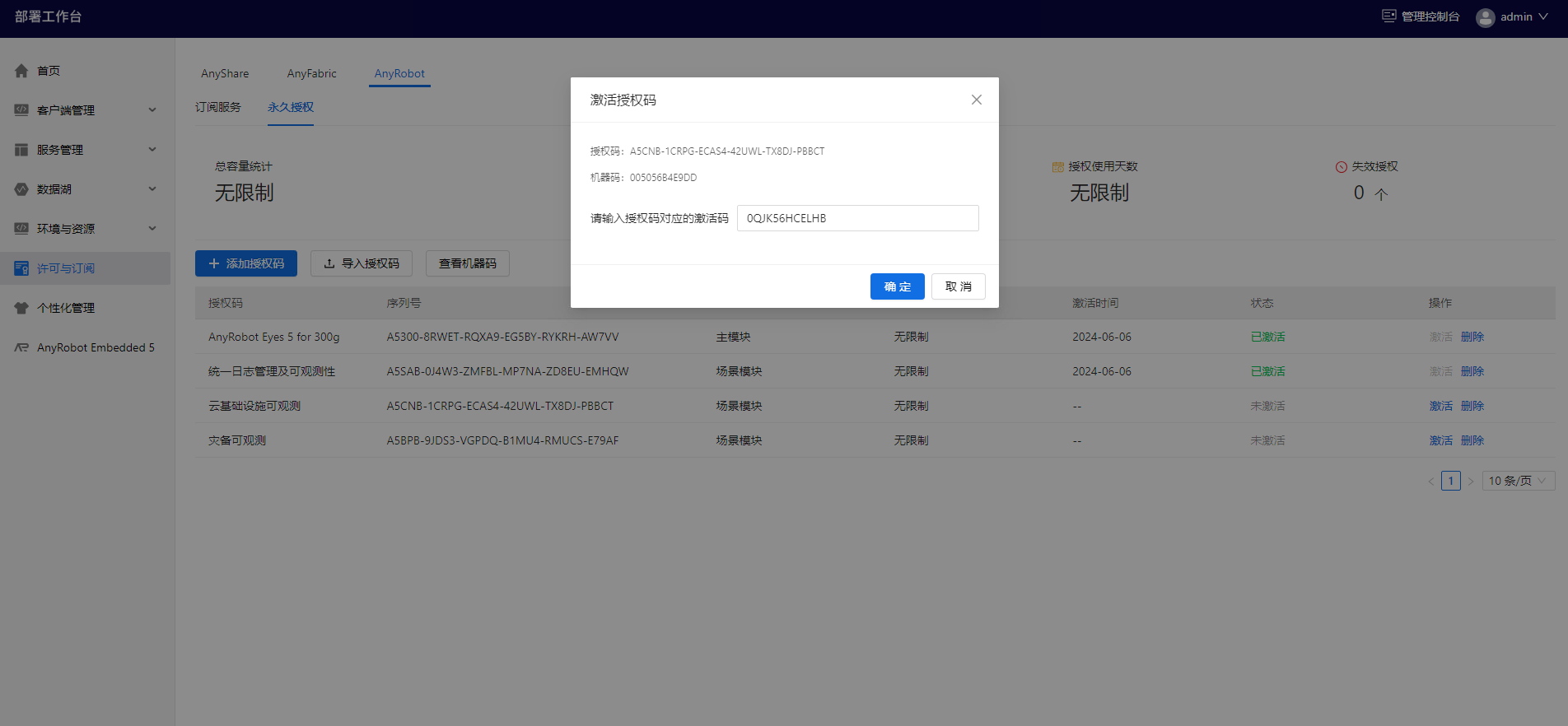
Task: Click the 失效授权 red warning icon
Action: (x=1342, y=167)
